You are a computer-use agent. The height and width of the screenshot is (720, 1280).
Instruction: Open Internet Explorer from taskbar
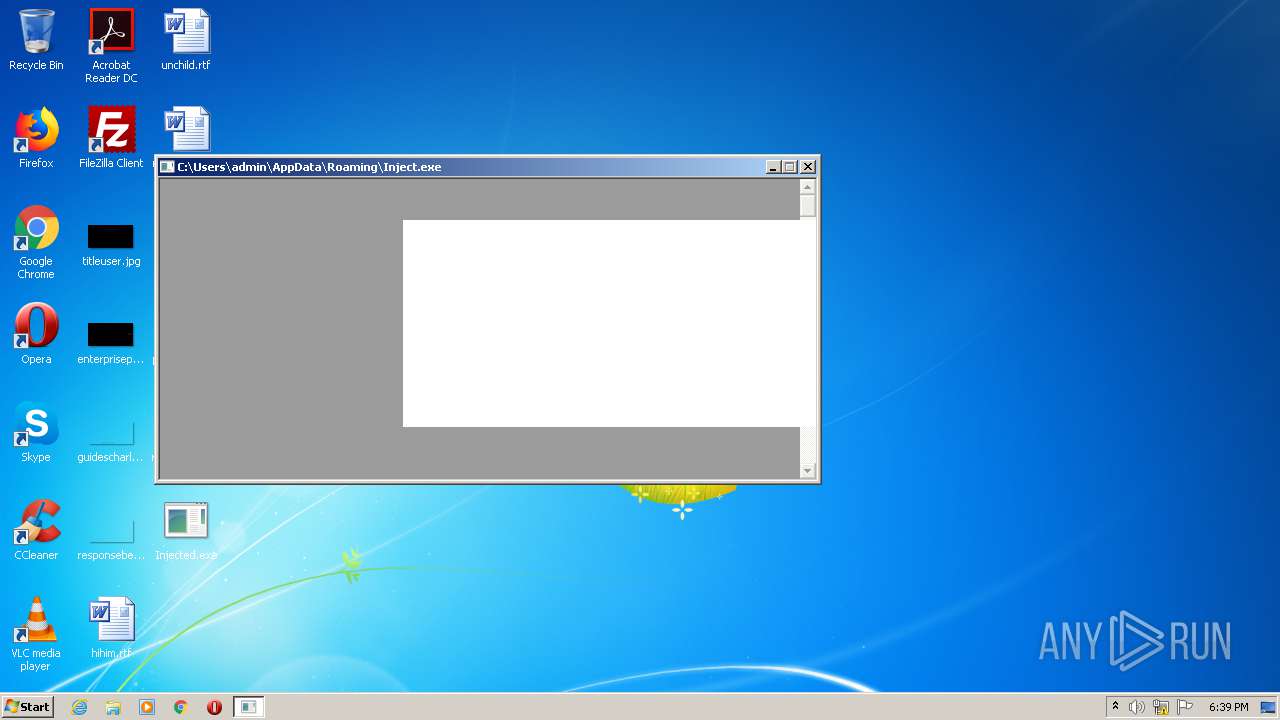tap(80, 707)
